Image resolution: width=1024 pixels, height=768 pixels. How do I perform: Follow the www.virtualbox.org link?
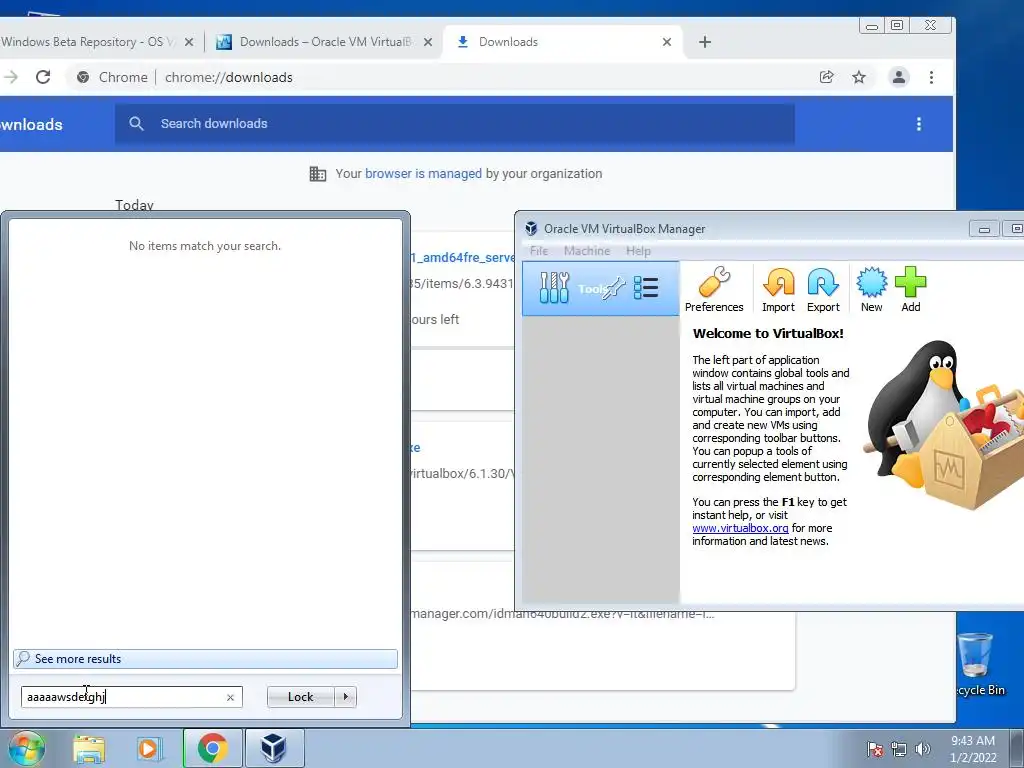(740, 528)
